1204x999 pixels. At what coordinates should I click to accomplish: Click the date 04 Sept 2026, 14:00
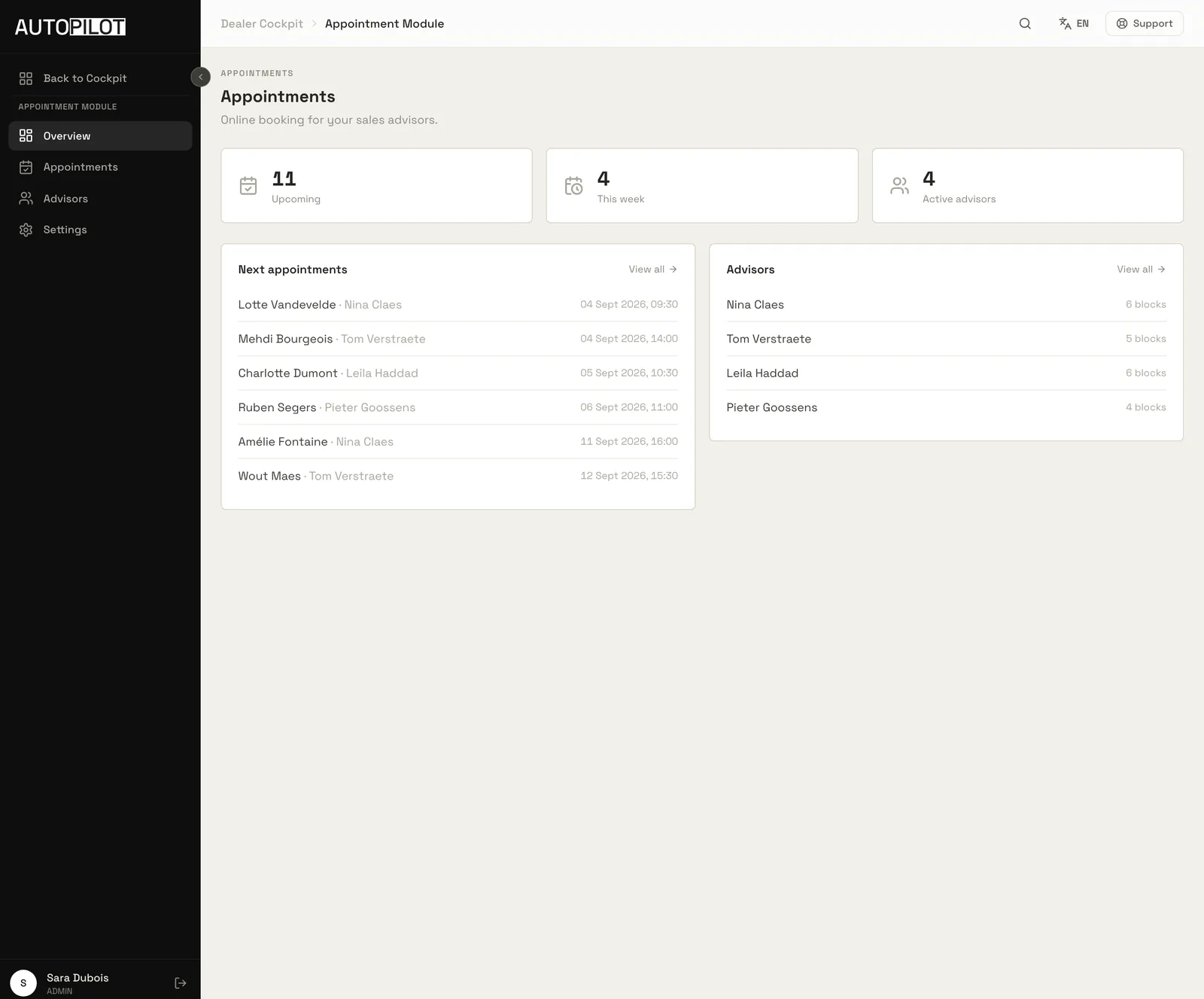[x=629, y=339]
